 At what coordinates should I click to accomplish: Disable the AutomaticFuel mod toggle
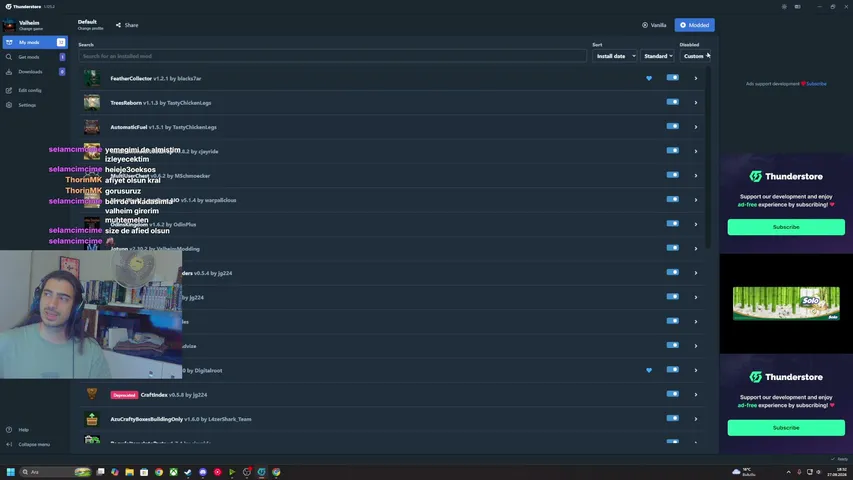(672, 126)
